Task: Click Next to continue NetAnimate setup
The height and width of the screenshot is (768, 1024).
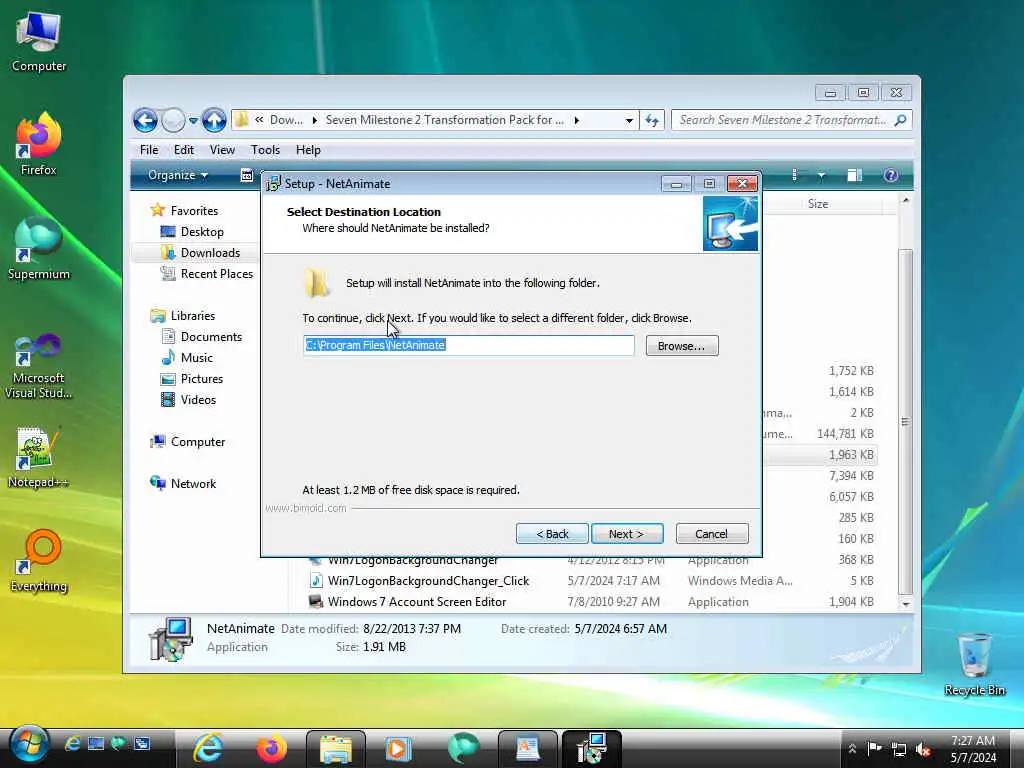Action: click(627, 534)
